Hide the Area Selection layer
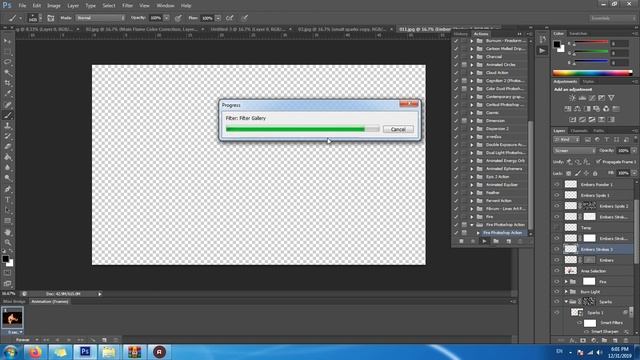 [x=557, y=271]
